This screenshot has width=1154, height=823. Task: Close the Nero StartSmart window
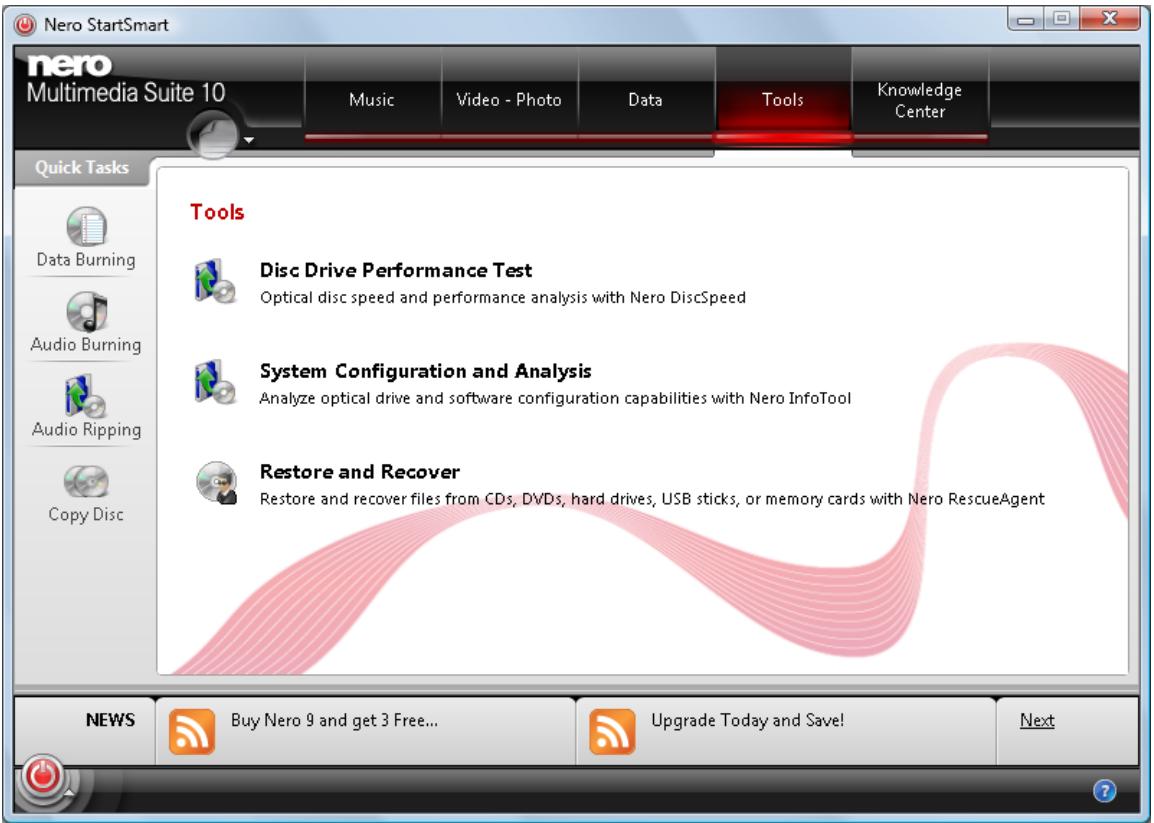pyautogui.click(x=1110, y=19)
